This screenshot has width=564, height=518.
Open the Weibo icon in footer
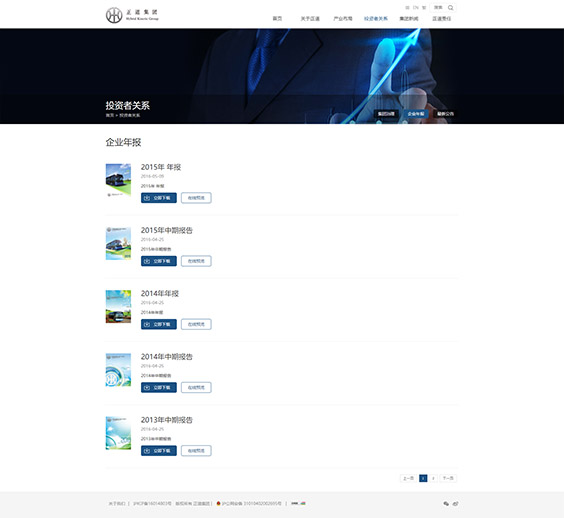pos(455,504)
